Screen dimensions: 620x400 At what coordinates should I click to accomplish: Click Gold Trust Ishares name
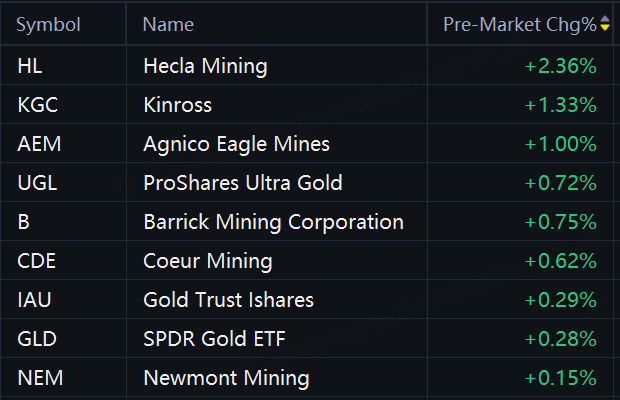[x=228, y=300]
